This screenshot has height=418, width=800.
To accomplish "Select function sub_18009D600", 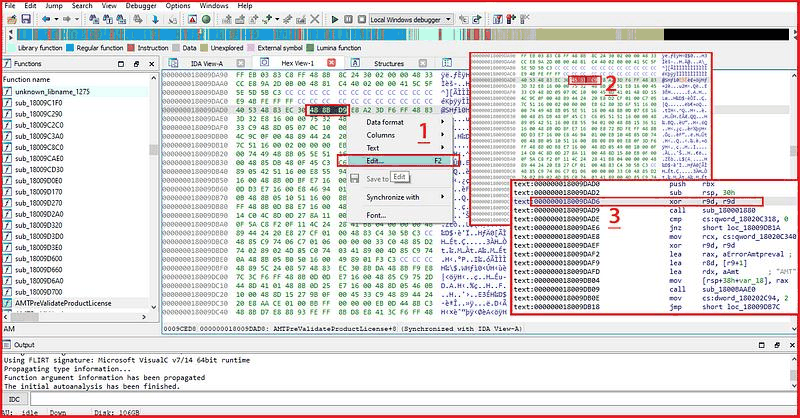I will coord(39,258).
